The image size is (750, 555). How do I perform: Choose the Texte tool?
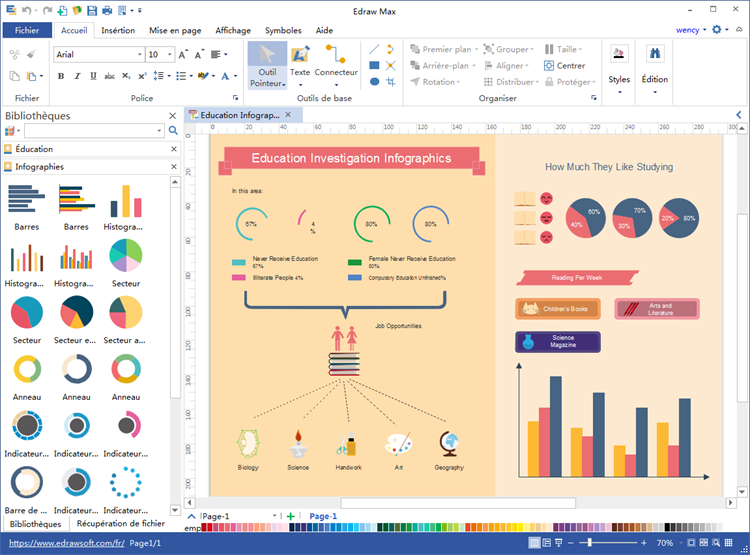(x=300, y=66)
